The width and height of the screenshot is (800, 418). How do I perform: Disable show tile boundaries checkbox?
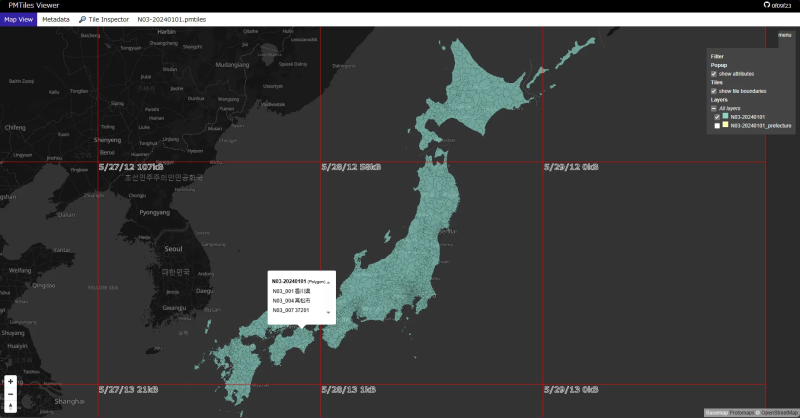pos(713,91)
